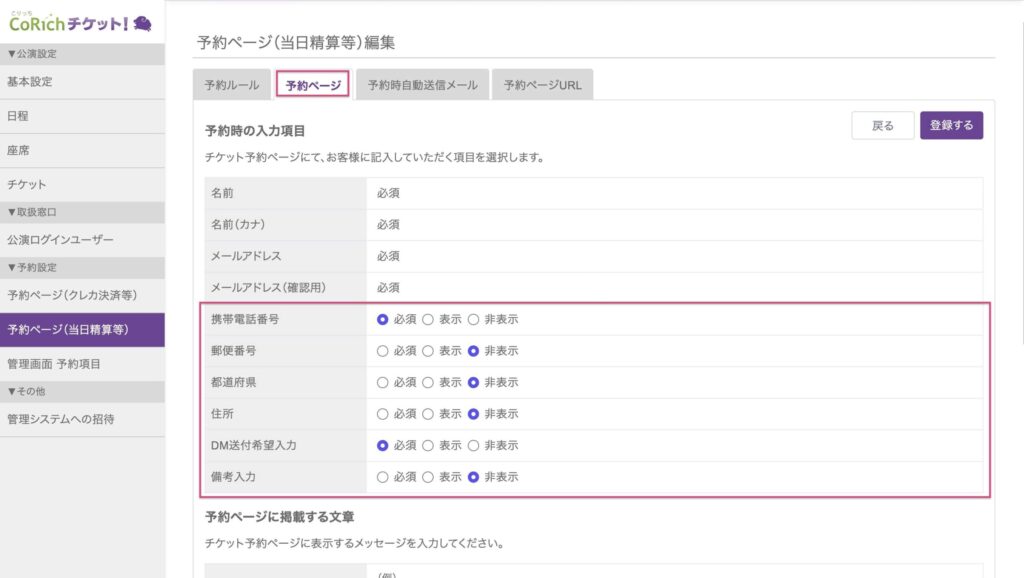Switch to the 予約ページURL tab
The image size is (1024, 578).
click(x=542, y=85)
